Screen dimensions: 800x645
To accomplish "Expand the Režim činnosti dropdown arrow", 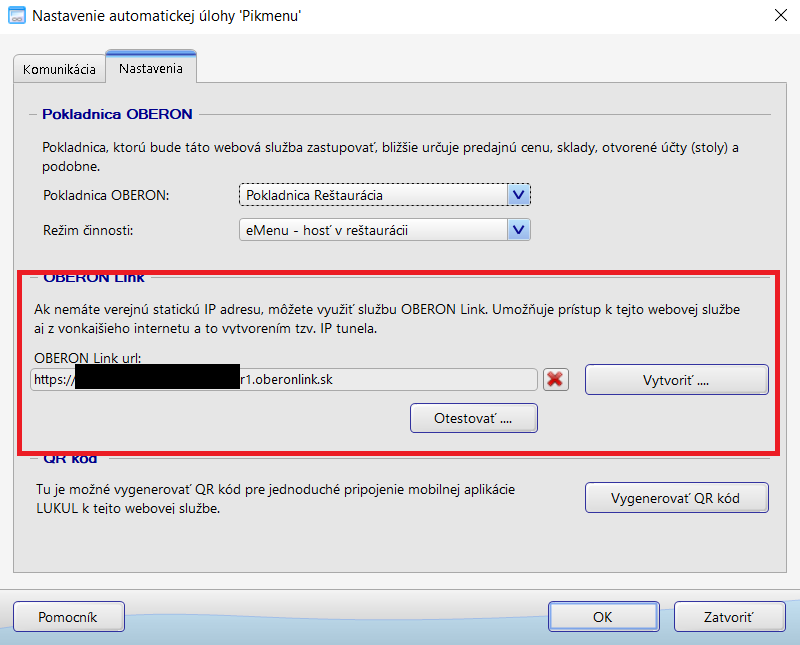I will click(518, 230).
